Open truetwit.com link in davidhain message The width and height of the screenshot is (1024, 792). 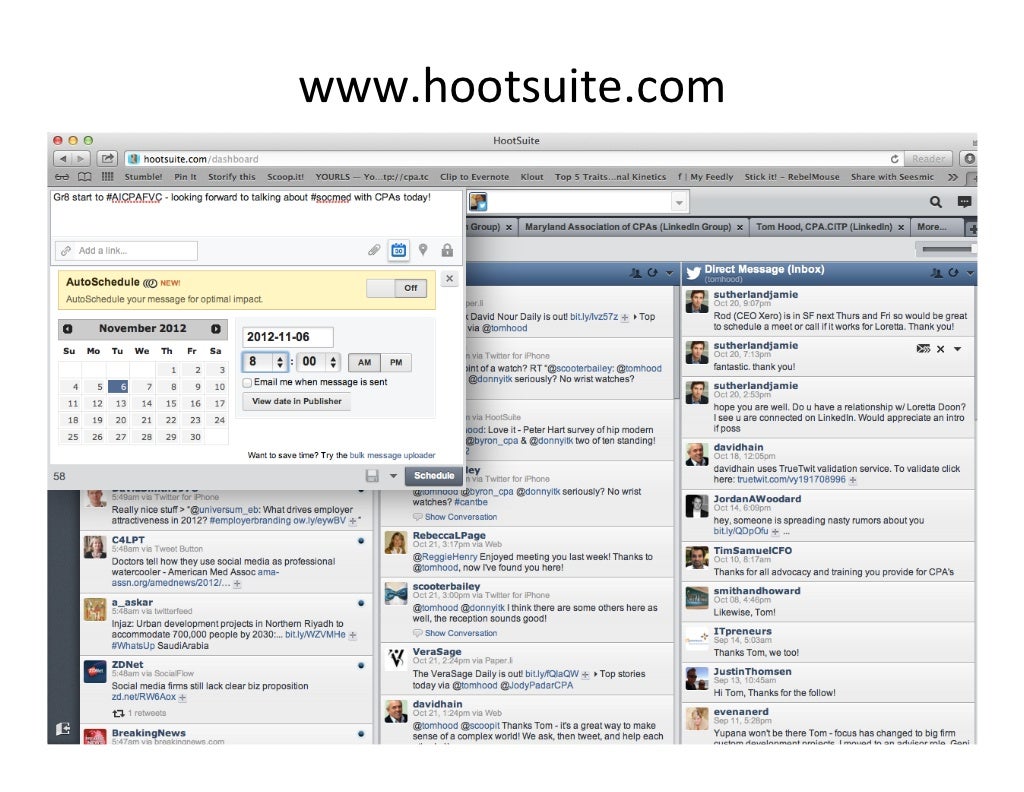tap(791, 479)
